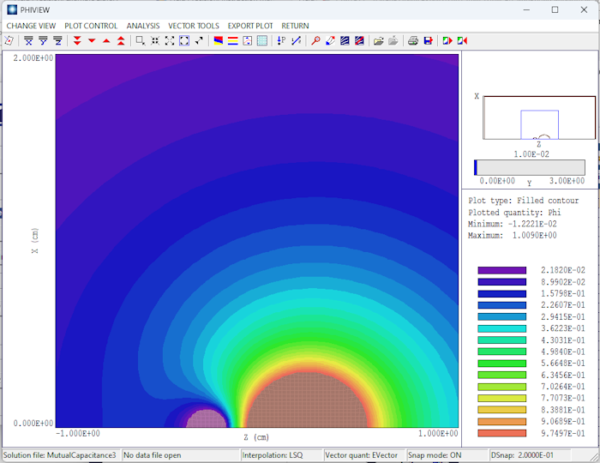The height and width of the screenshot is (463, 600).
Task: Click the Solution file: MutualCapacitance3 status field
Action: (60, 455)
